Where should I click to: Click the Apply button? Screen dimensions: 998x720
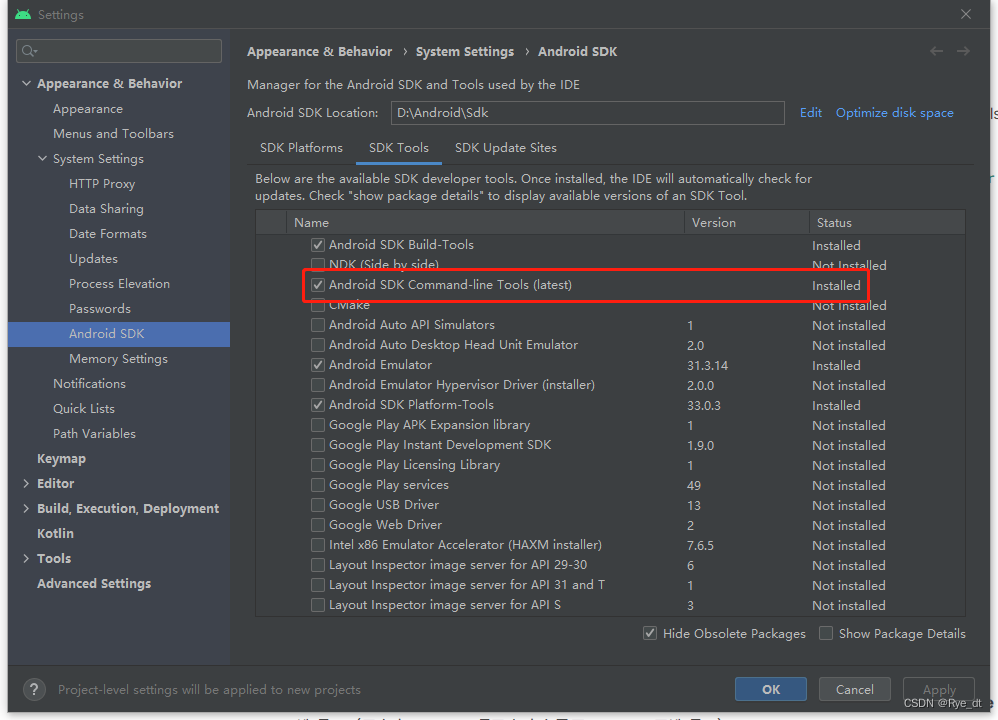tap(939, 689)
